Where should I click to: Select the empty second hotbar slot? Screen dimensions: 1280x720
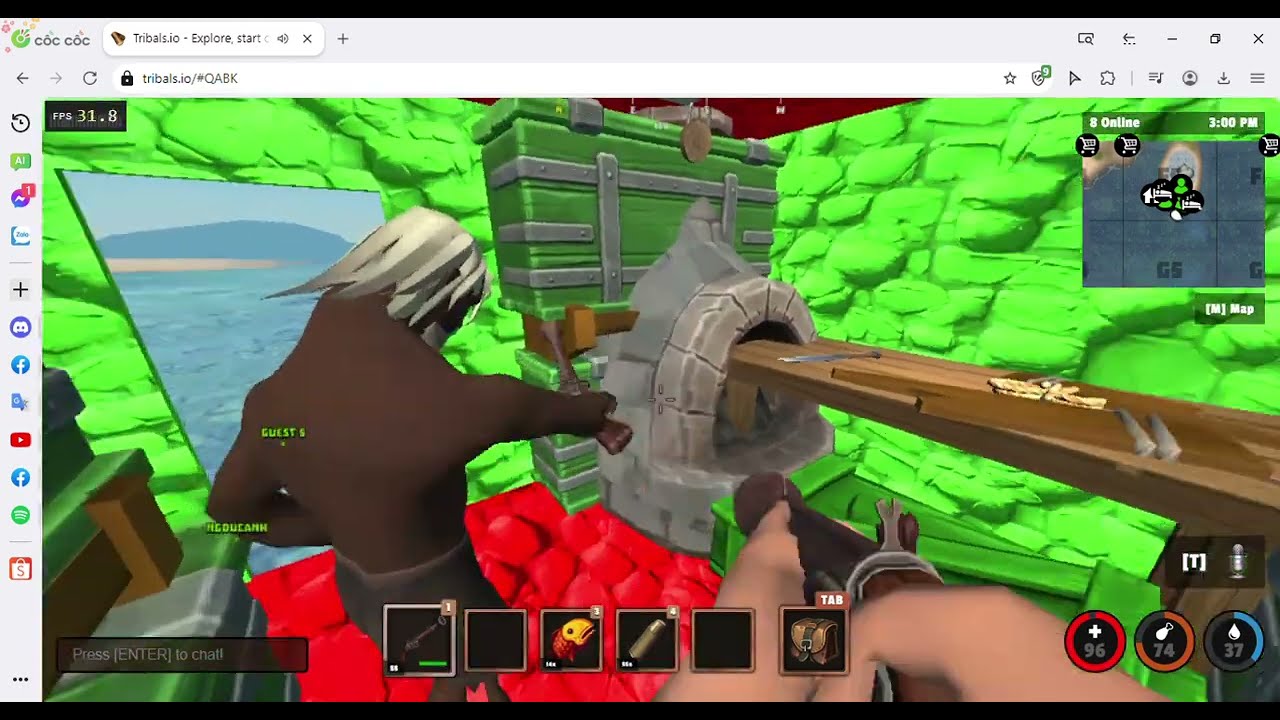(x=495, y=640)
